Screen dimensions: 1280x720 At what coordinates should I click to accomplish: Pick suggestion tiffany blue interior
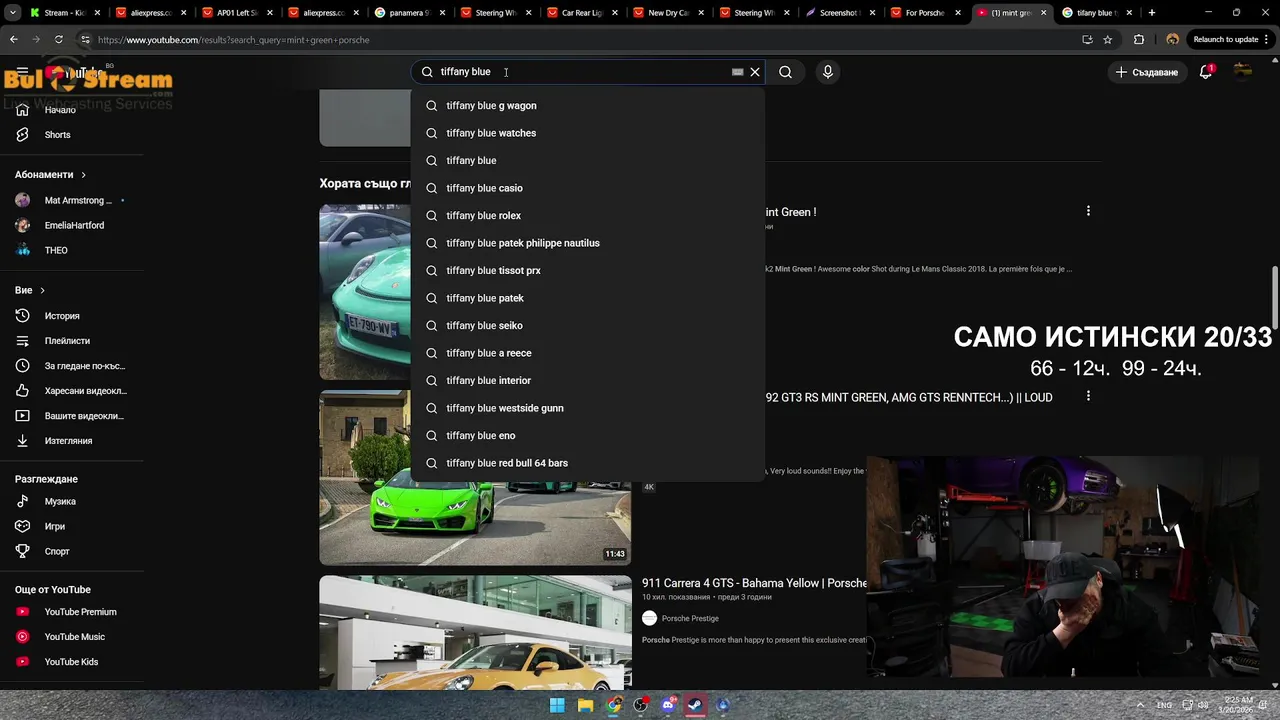588,380
